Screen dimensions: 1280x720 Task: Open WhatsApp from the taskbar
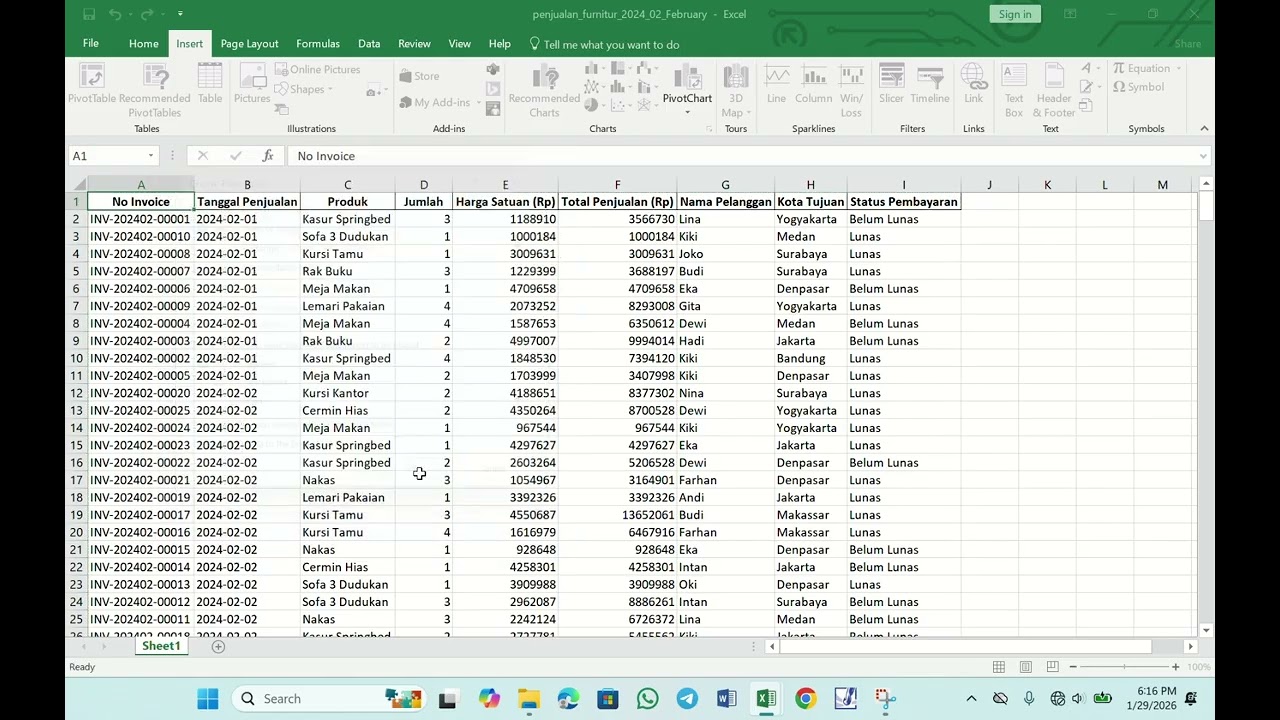tap(647, 699)
